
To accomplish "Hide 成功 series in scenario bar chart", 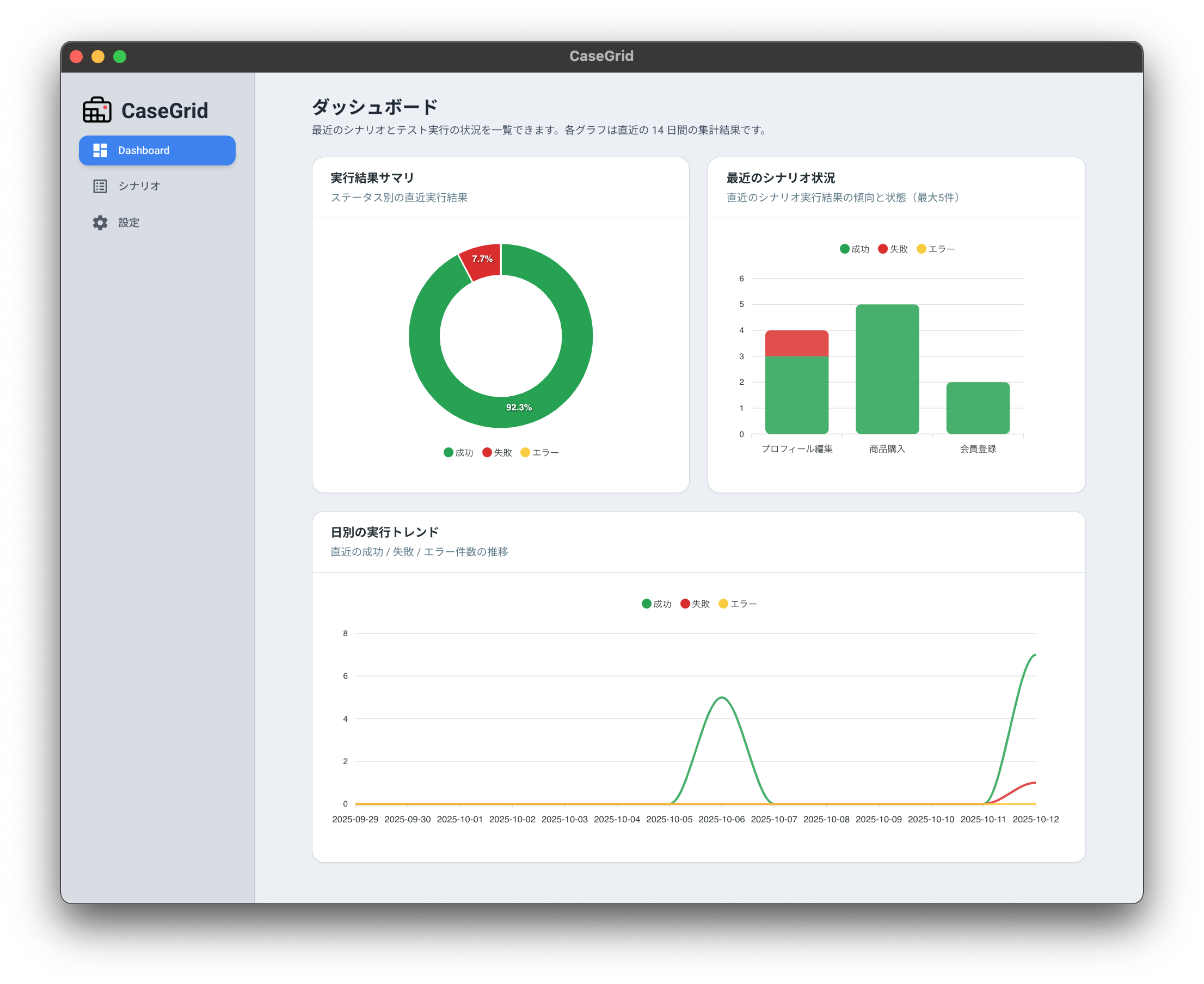I will point(854,249).
